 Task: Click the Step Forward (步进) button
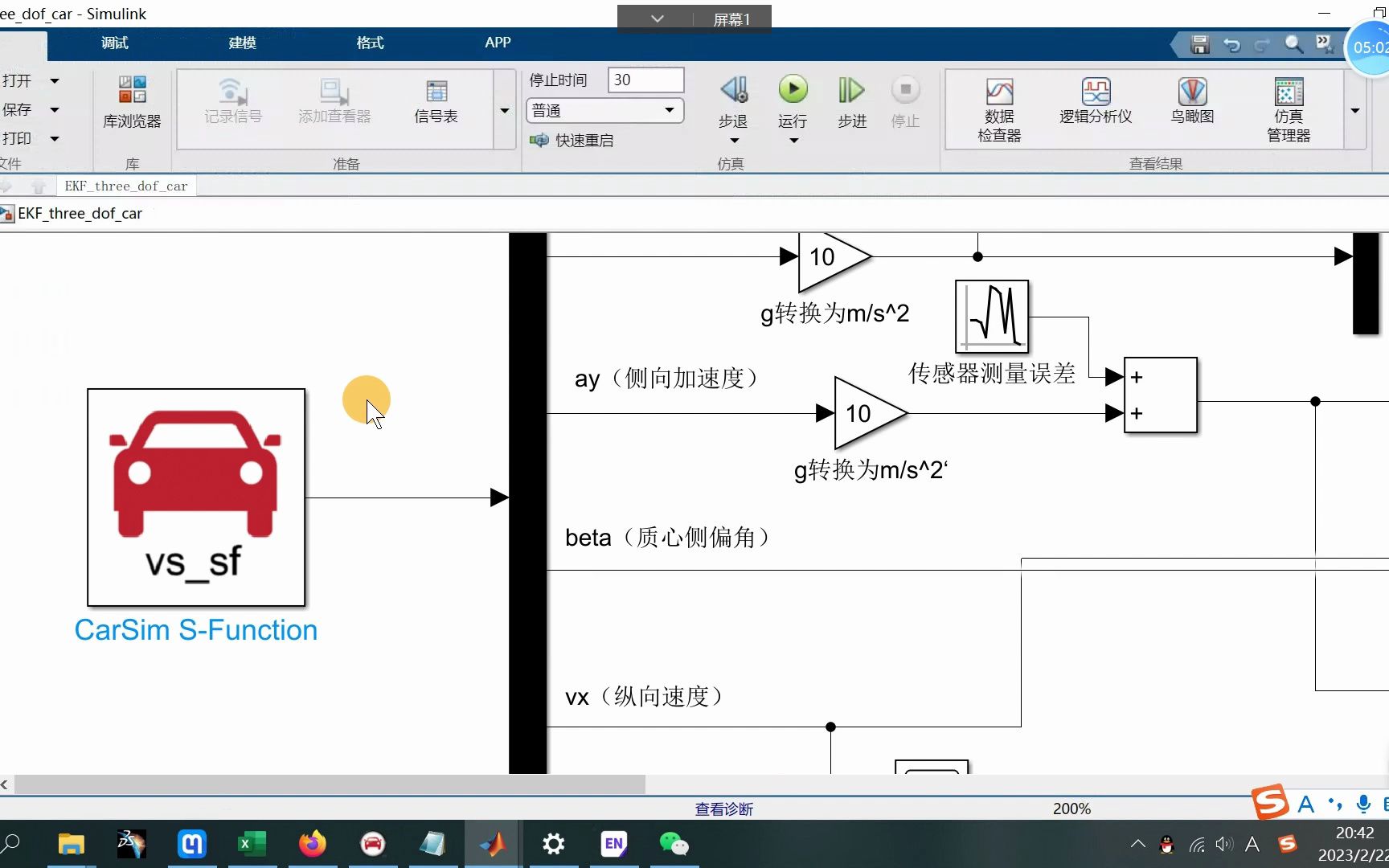click(852, 102)
